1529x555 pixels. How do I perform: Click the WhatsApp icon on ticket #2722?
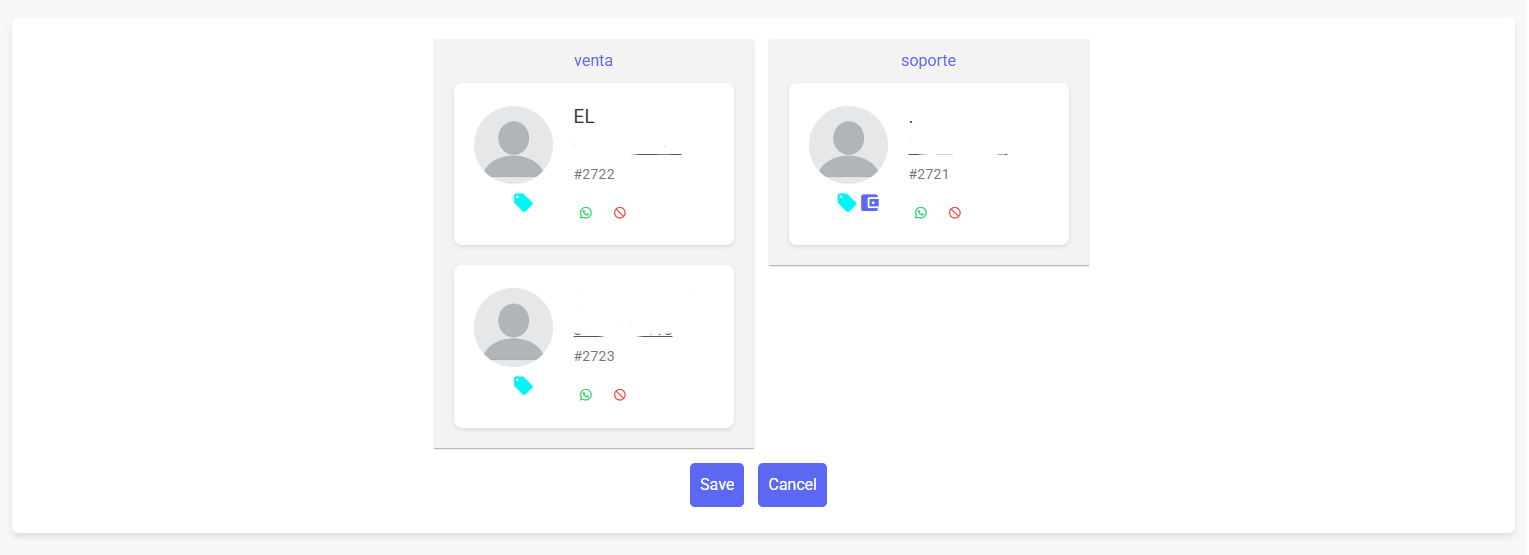tap(586, 213)
